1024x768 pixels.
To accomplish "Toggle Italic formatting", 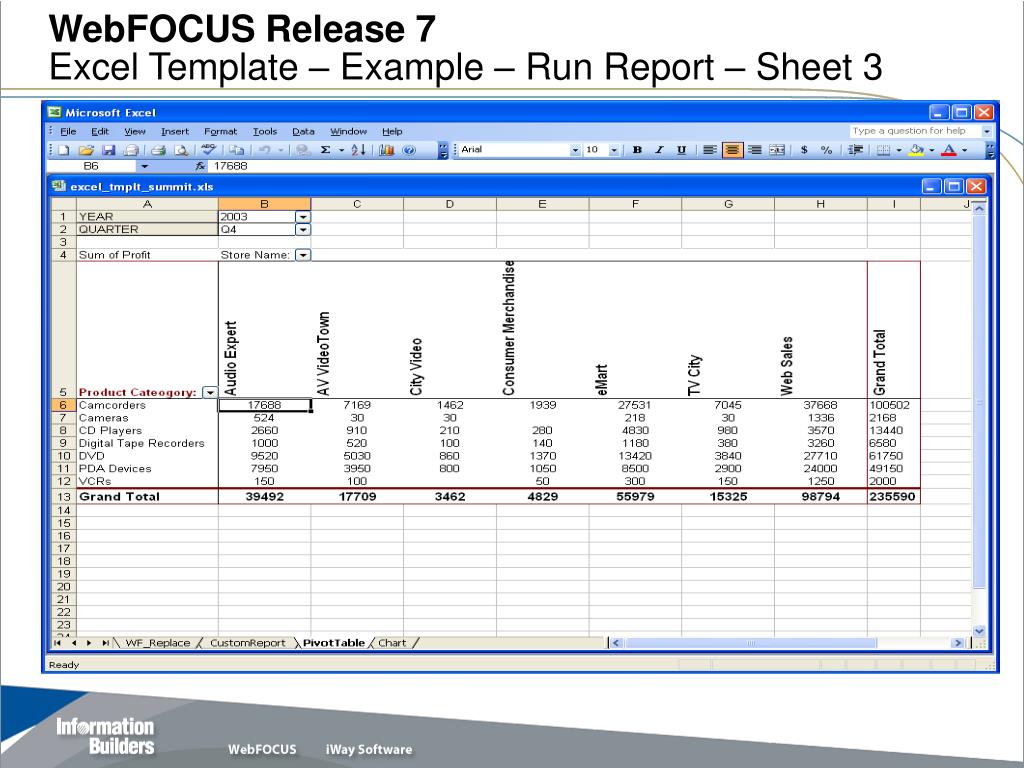I will pyautogui.click(x=659, y=150).
